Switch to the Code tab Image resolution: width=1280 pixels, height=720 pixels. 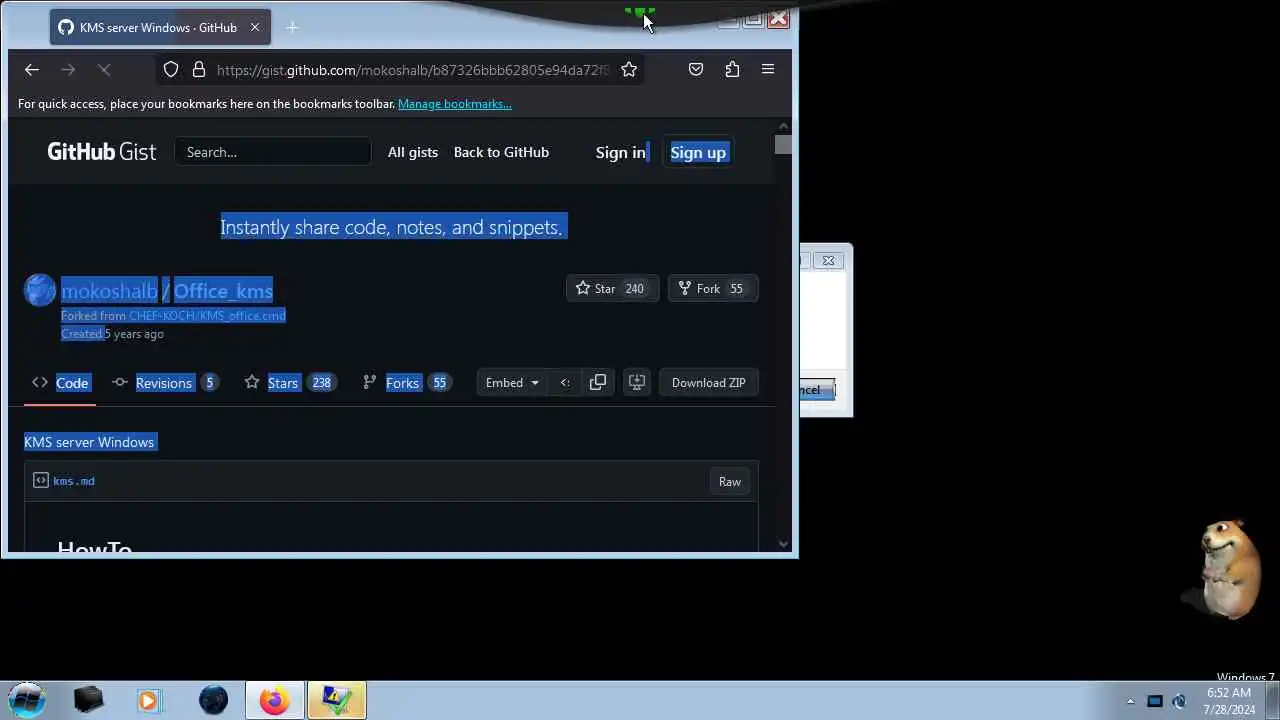pos(60,383)
